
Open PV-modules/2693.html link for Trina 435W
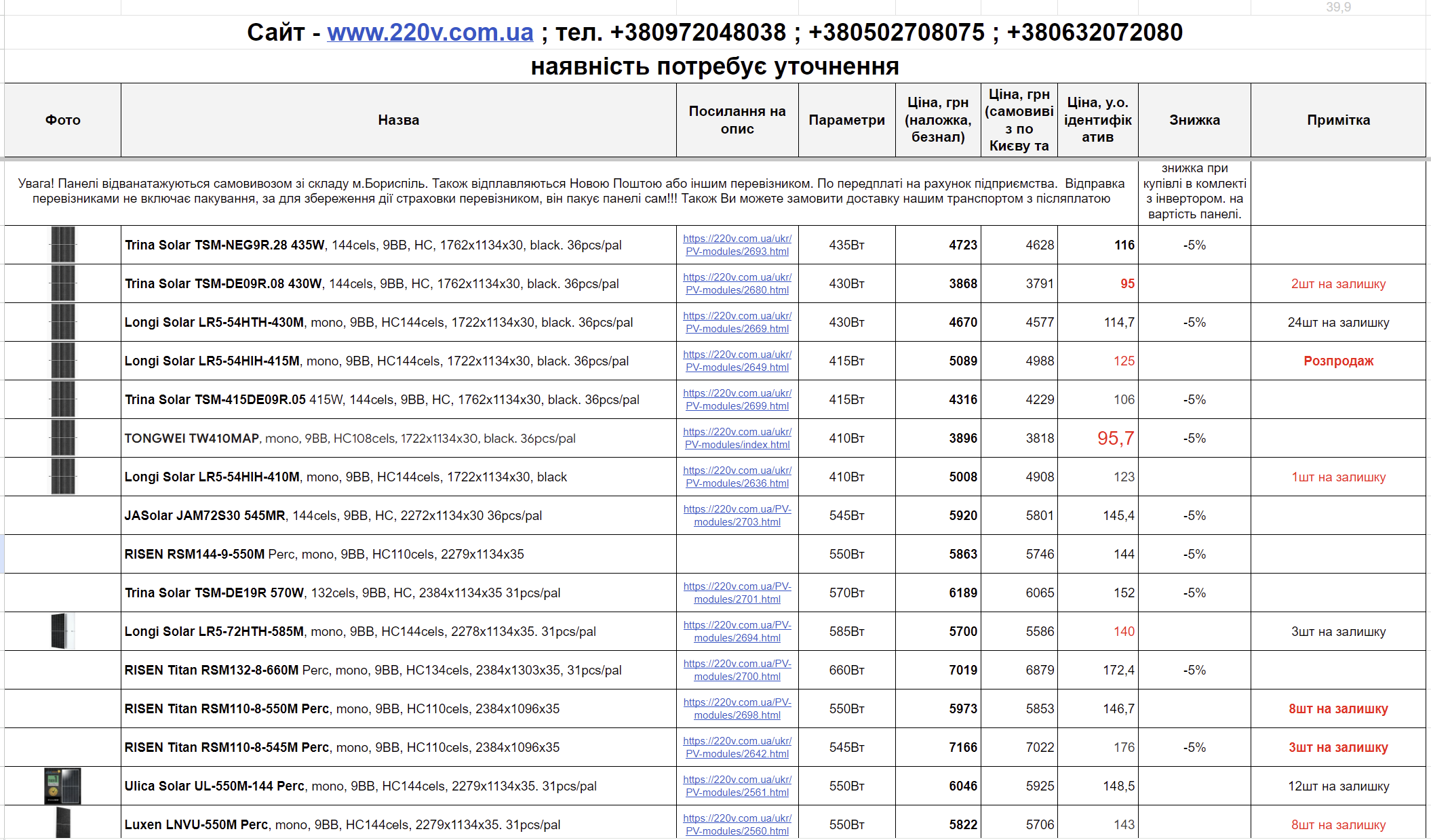click(x=737, y=245)
